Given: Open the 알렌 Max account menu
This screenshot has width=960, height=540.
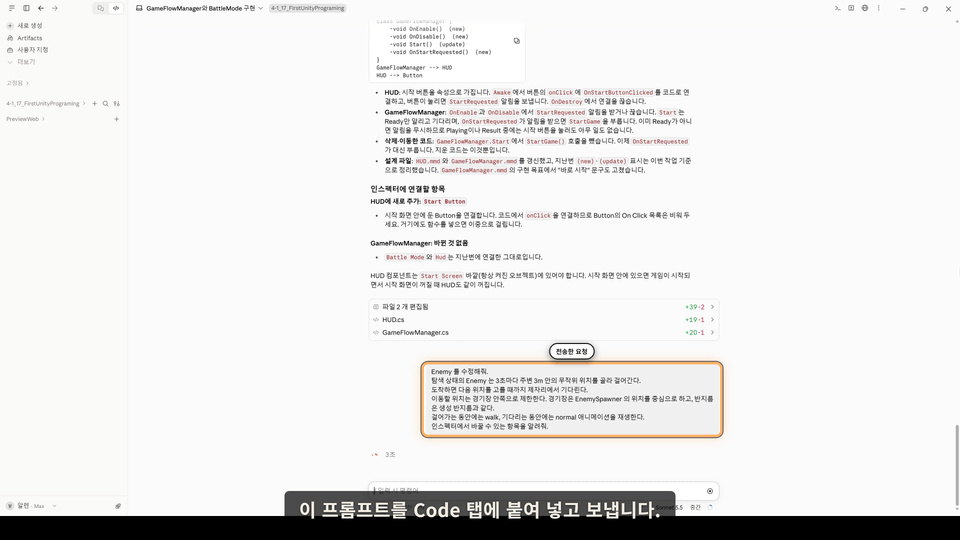Looking at the screenshot, I should [x=31, y=506].
